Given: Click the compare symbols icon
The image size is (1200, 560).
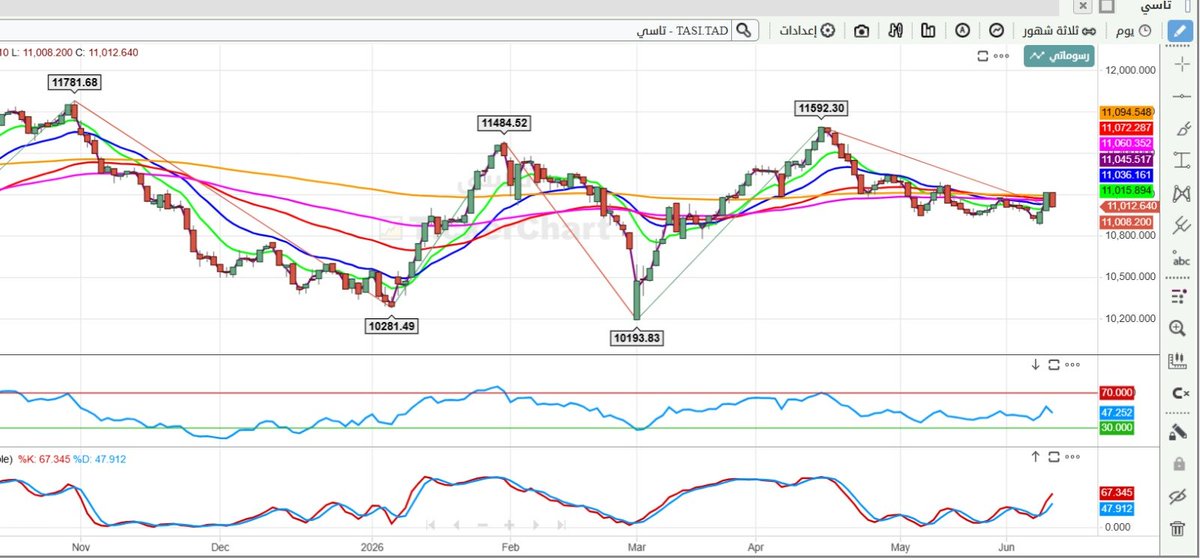Looking at the screenshot, I should (x=896, y=31).
